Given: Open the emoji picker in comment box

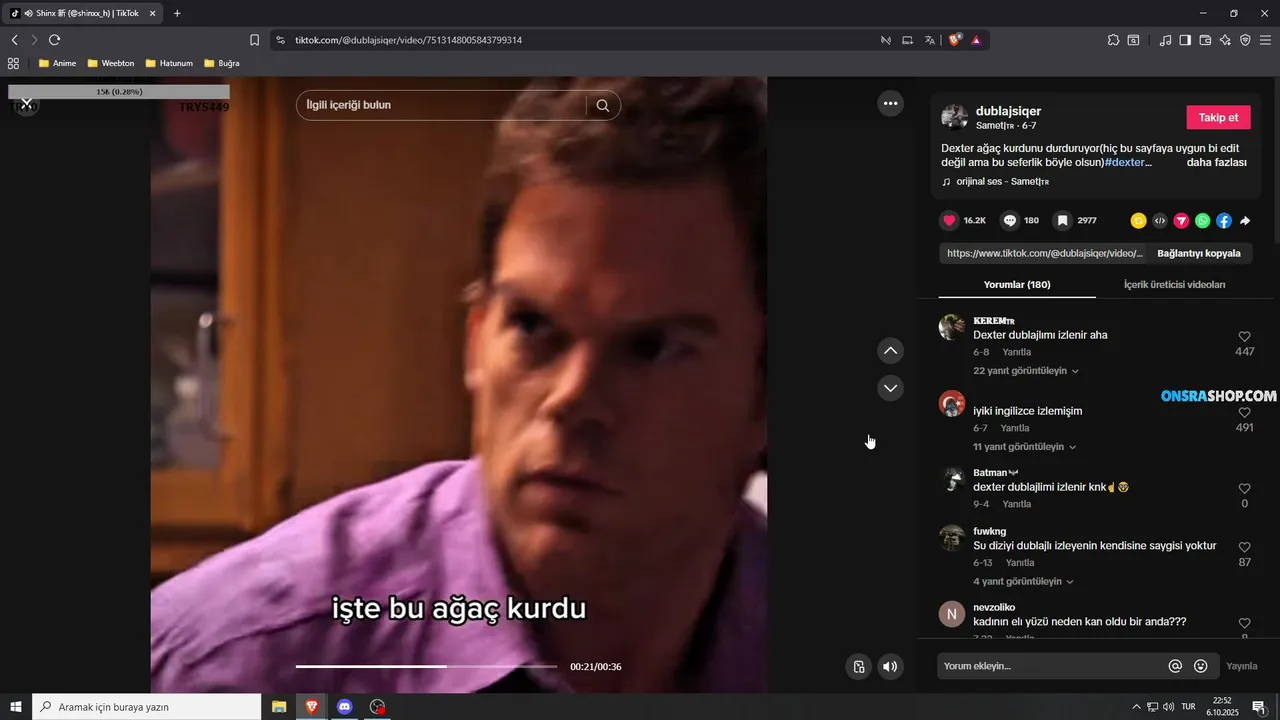Looking at the screenshot, I should click(x=1201, y=666).
